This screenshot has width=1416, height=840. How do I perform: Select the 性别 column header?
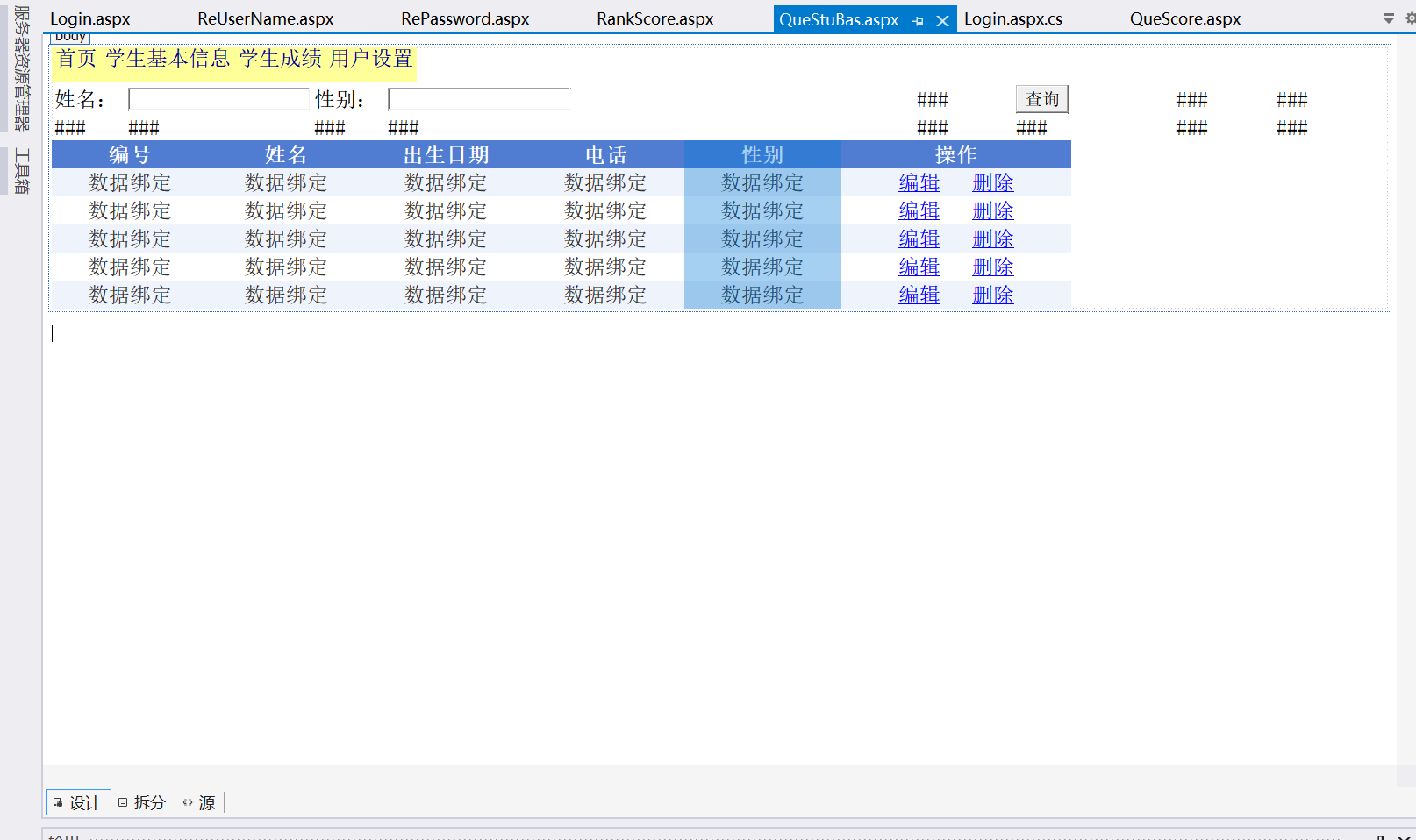click(x=762, y=154)
